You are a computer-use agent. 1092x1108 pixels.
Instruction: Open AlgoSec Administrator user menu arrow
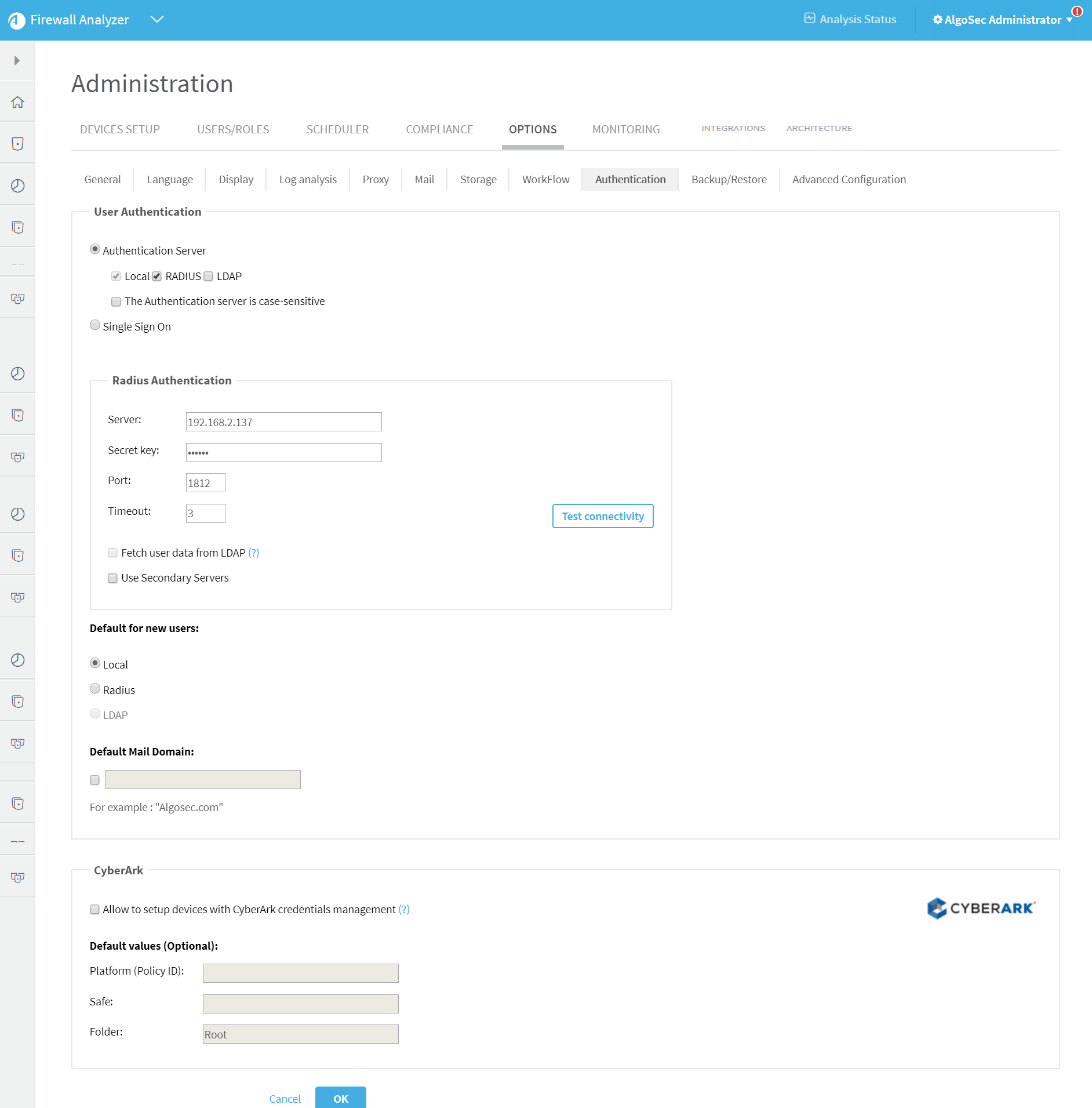point(1069,20)
